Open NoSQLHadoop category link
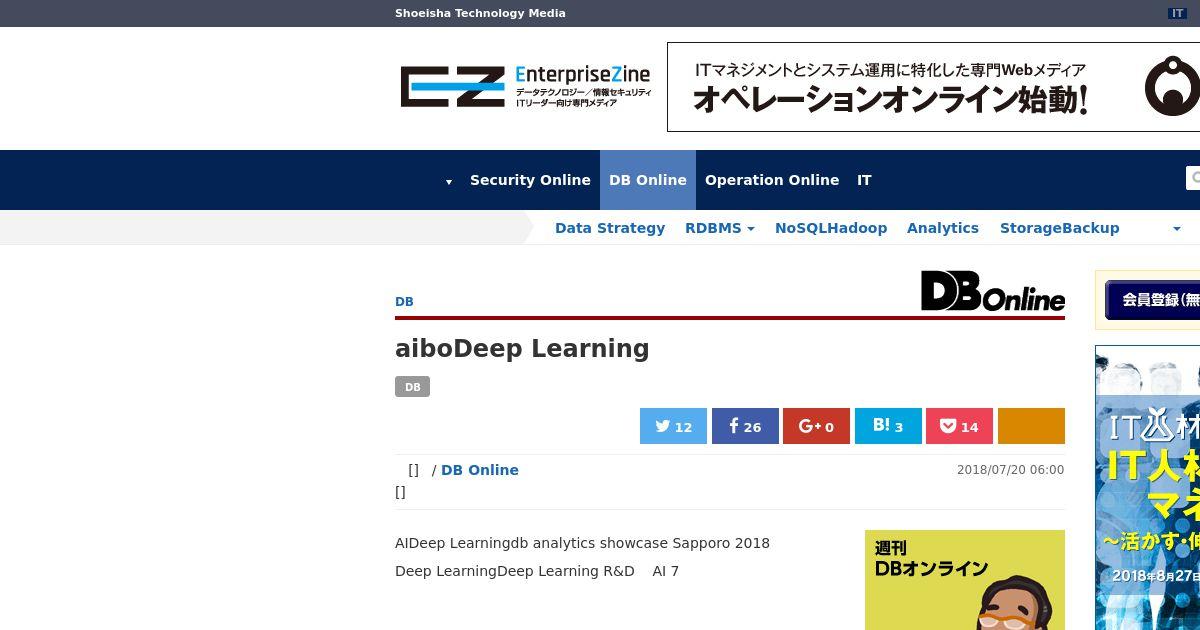Screen dimensions: 1200x630 (831, 228)
